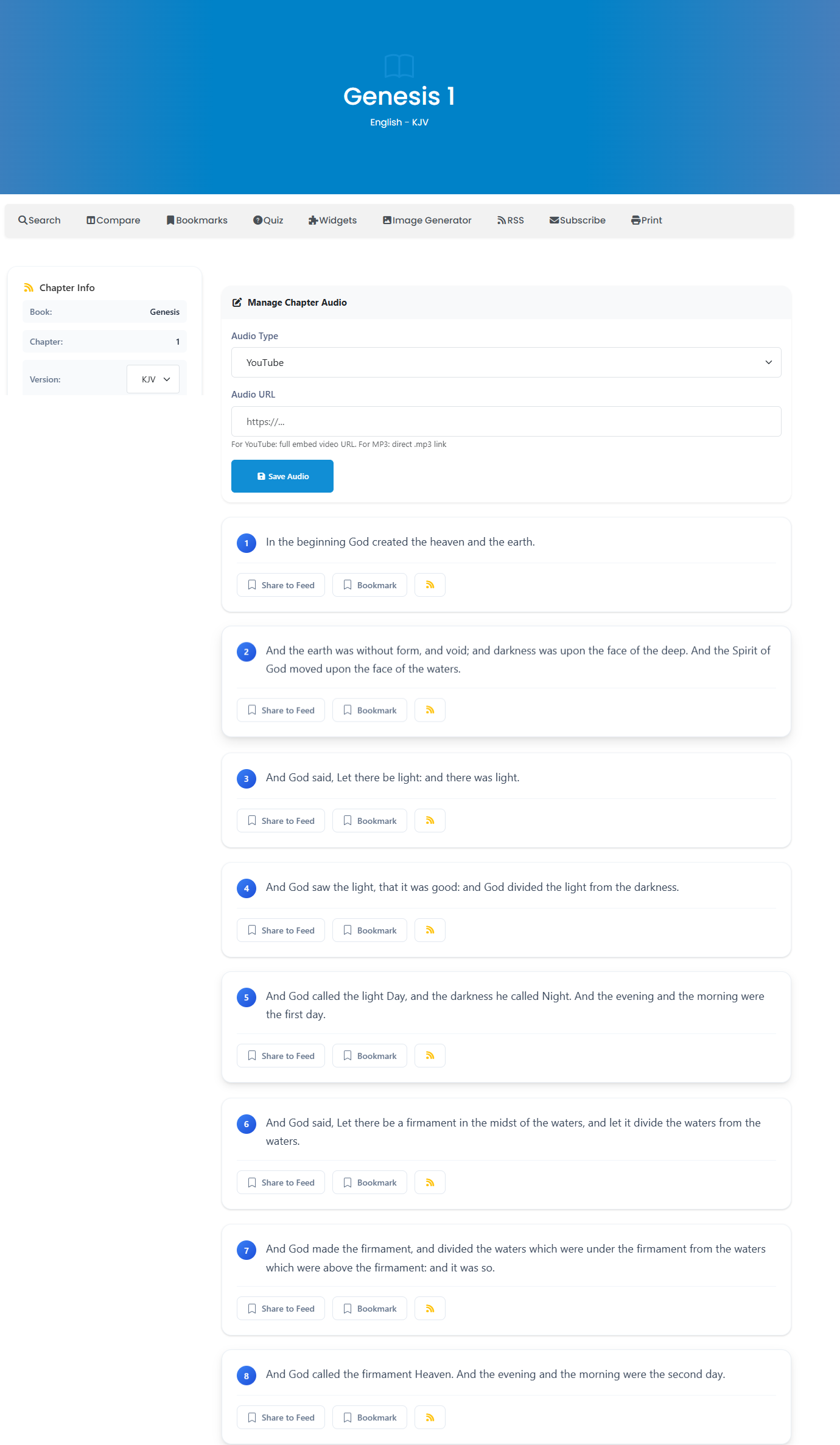Image resolution: width=840 pixels, height=1445 pixels.
Task: Toggle Bookmark for verse 4
Action: point(369,930)
